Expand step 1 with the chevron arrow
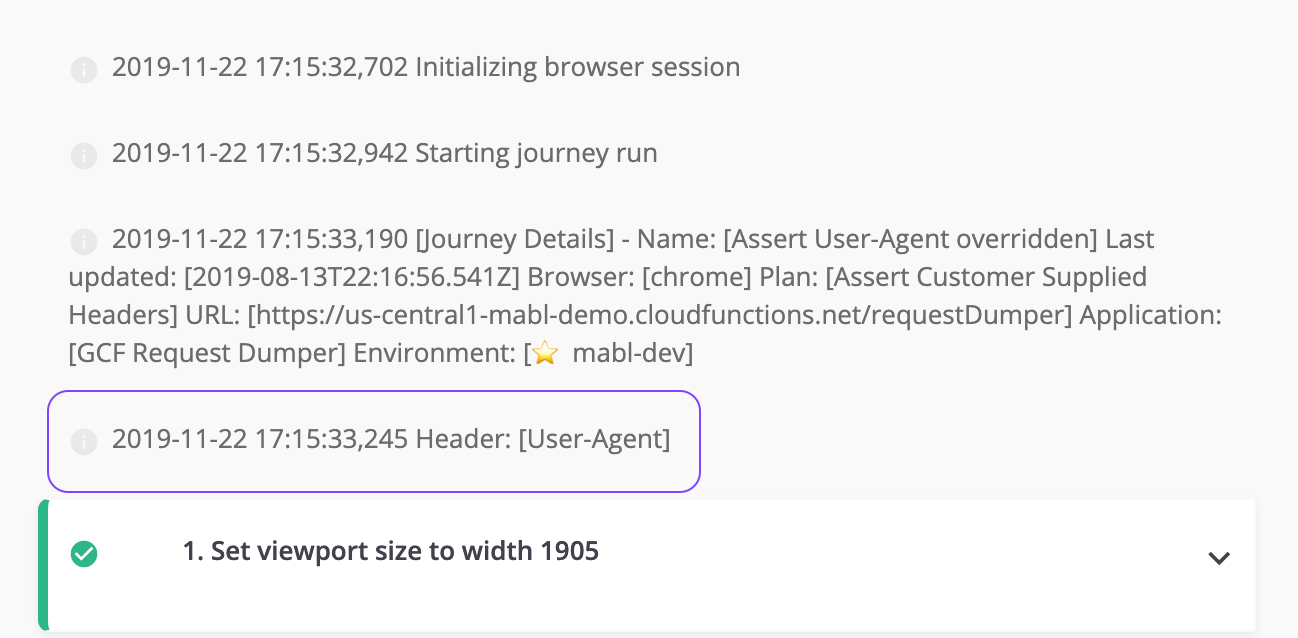1298x638 pixels. (x=1218, y=558)
